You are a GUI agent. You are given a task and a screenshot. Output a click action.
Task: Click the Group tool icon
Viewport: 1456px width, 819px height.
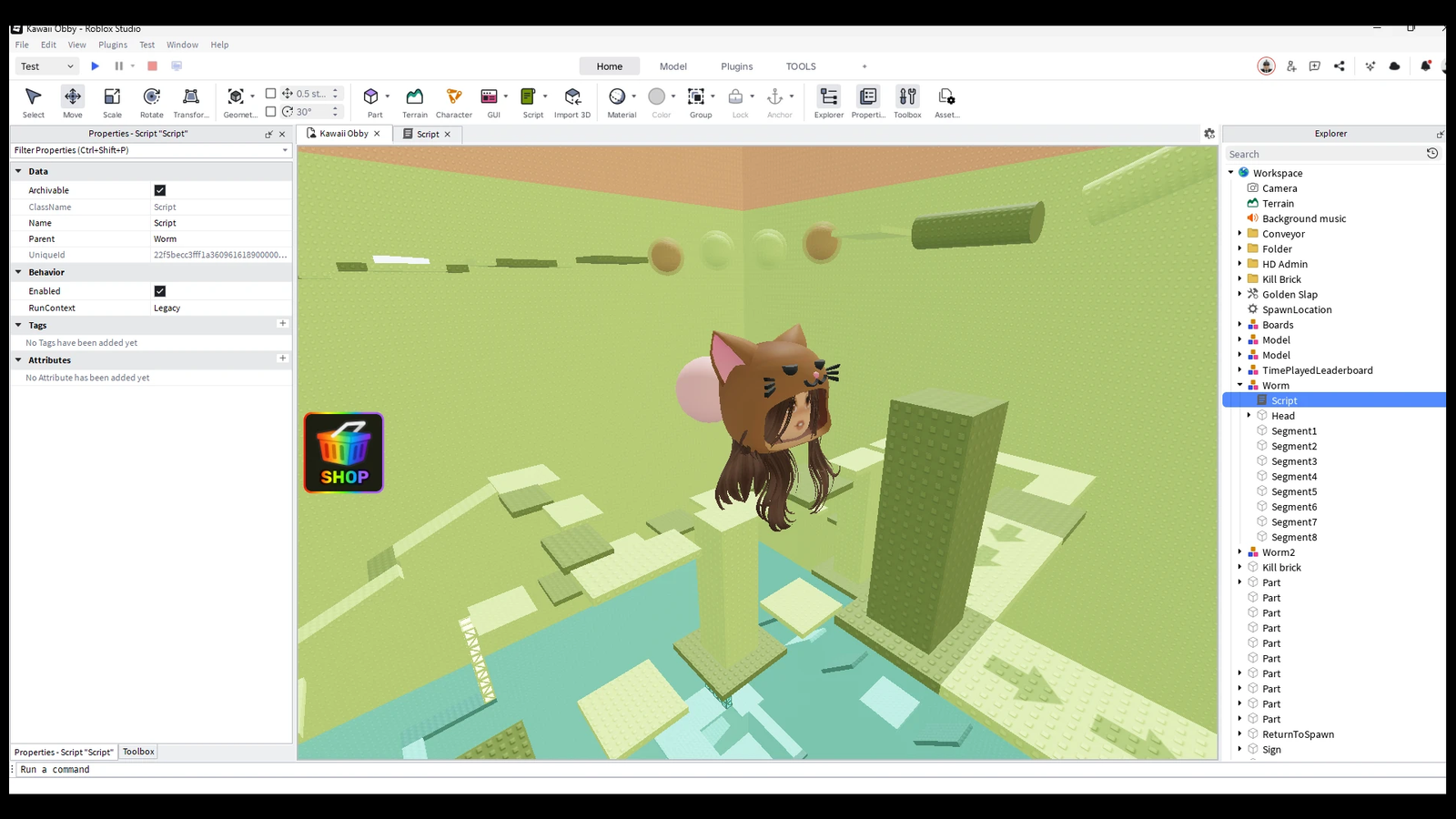pyautogui.click(x=696, y=96)
